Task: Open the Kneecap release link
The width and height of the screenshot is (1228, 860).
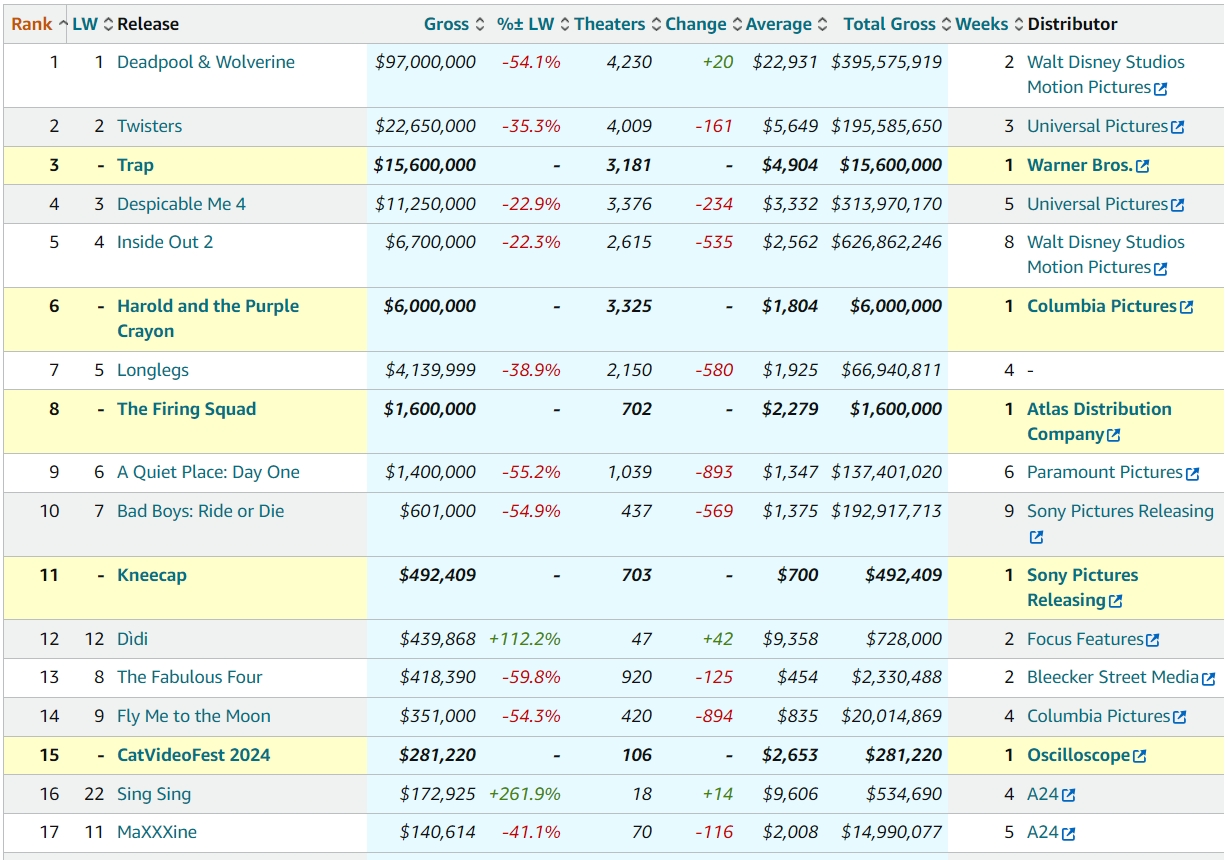Action: [x=152, y=575]
